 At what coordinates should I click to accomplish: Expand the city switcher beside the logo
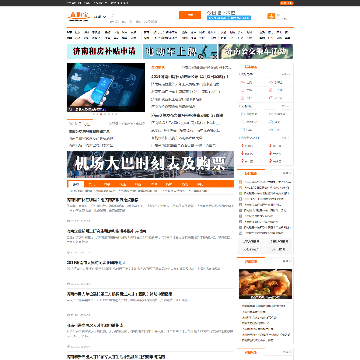coord(101,16)
